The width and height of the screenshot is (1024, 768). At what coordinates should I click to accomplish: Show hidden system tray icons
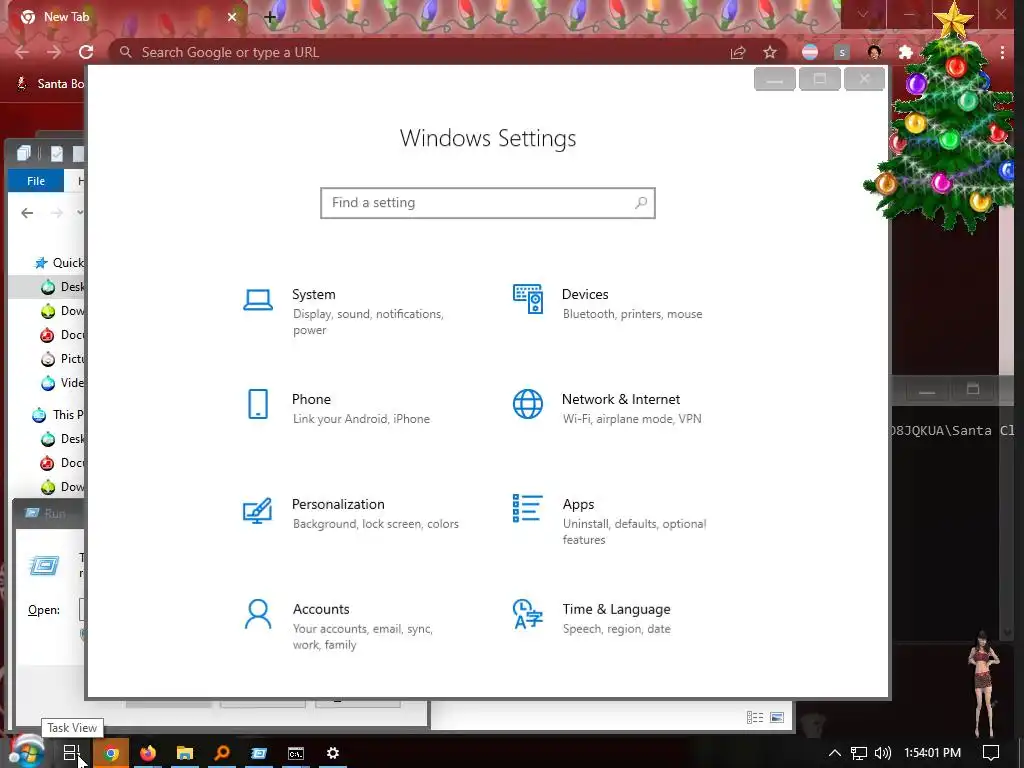tap(835, 753)
